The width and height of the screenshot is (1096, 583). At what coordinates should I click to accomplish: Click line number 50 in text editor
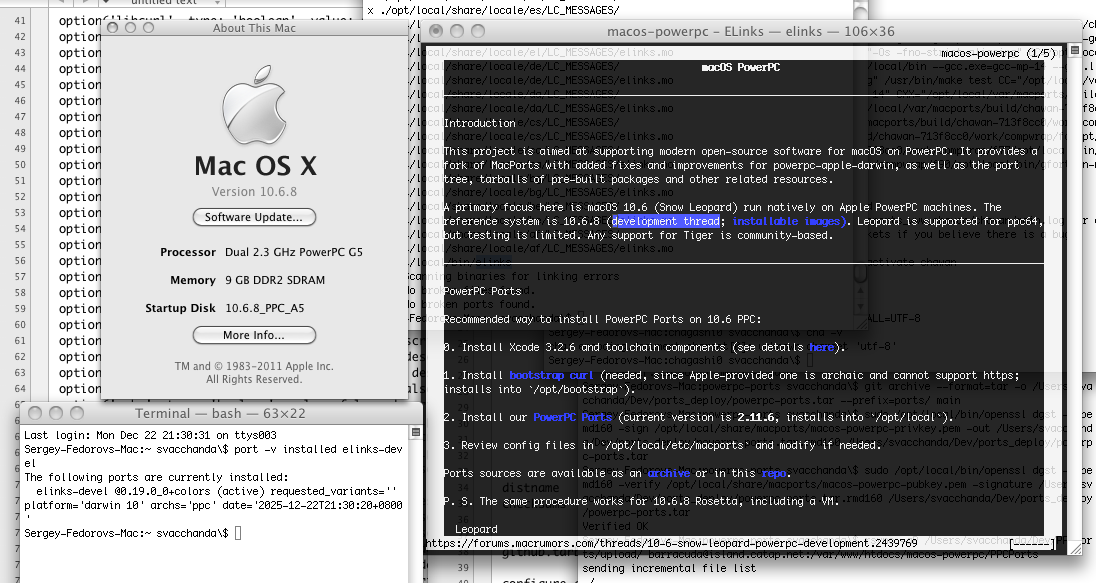(x=20, y=165)
